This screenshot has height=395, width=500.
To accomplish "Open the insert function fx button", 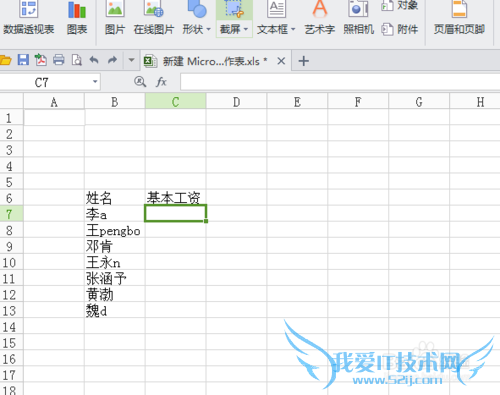I will [x=161, y=82].
